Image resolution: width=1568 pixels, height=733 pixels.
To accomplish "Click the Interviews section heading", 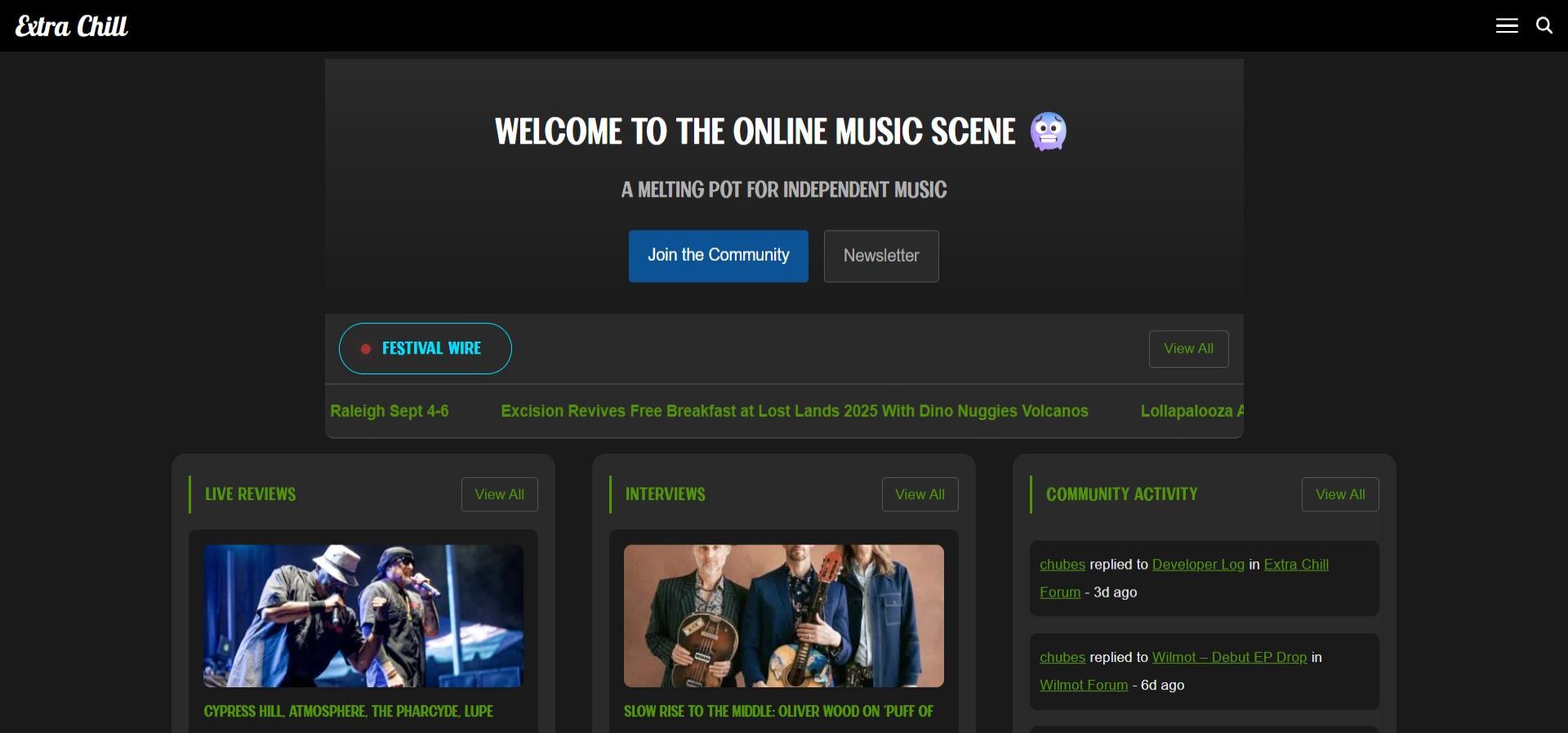I will [665, 494].
